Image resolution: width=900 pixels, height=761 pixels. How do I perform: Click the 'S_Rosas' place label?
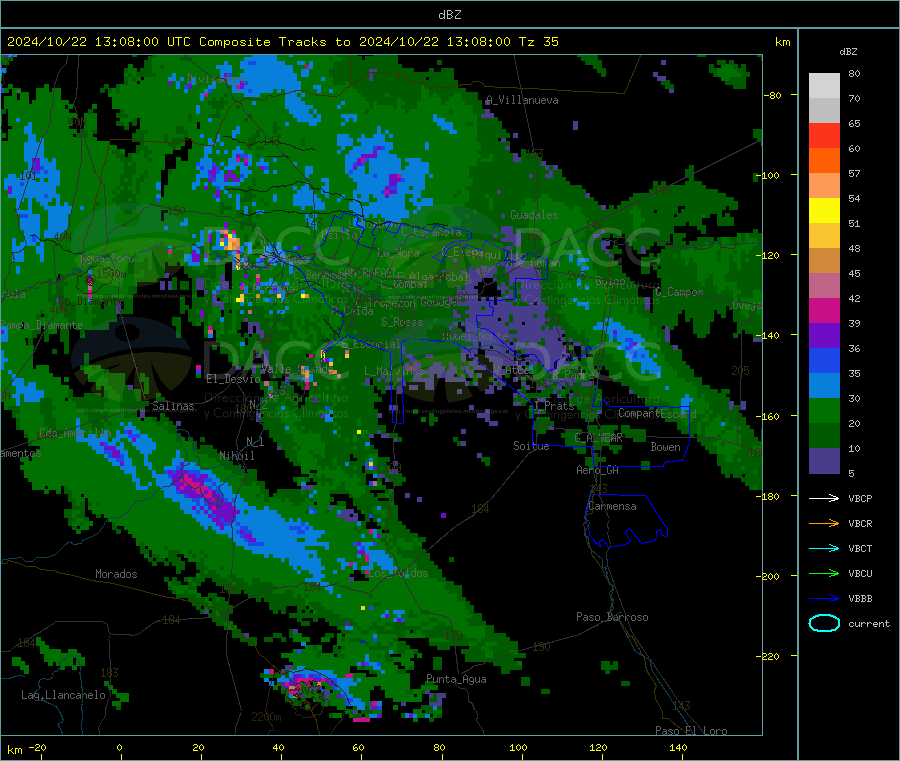[402, 322]
